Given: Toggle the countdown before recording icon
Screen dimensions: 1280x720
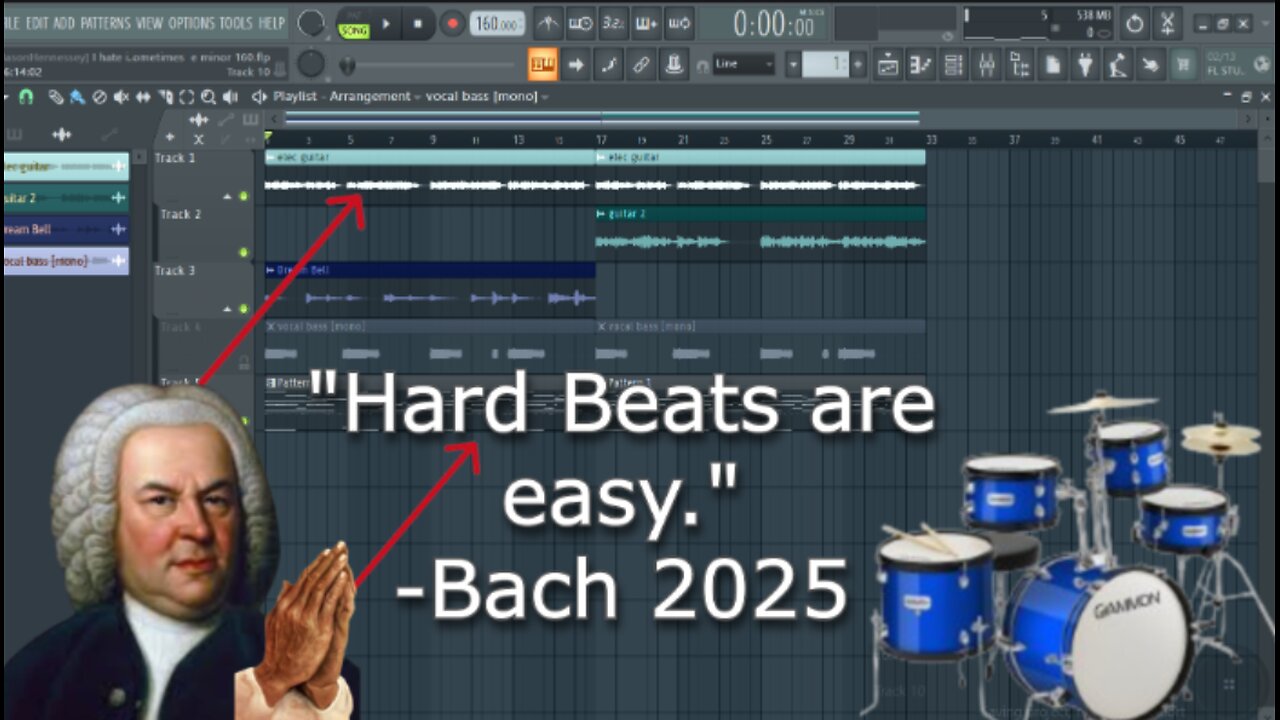Looking at the screenshot, I should tap(613, 23).
